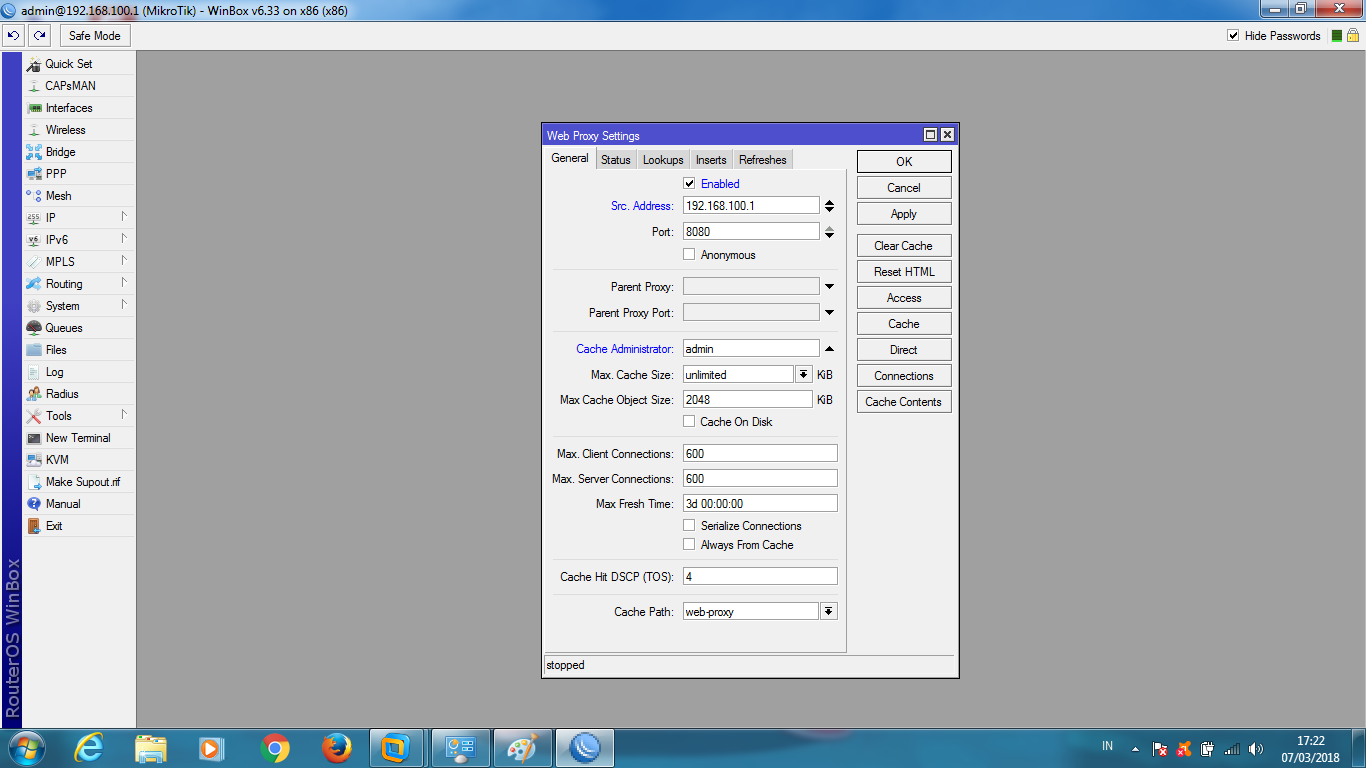Check Serialize Connections

click(689, 526)
